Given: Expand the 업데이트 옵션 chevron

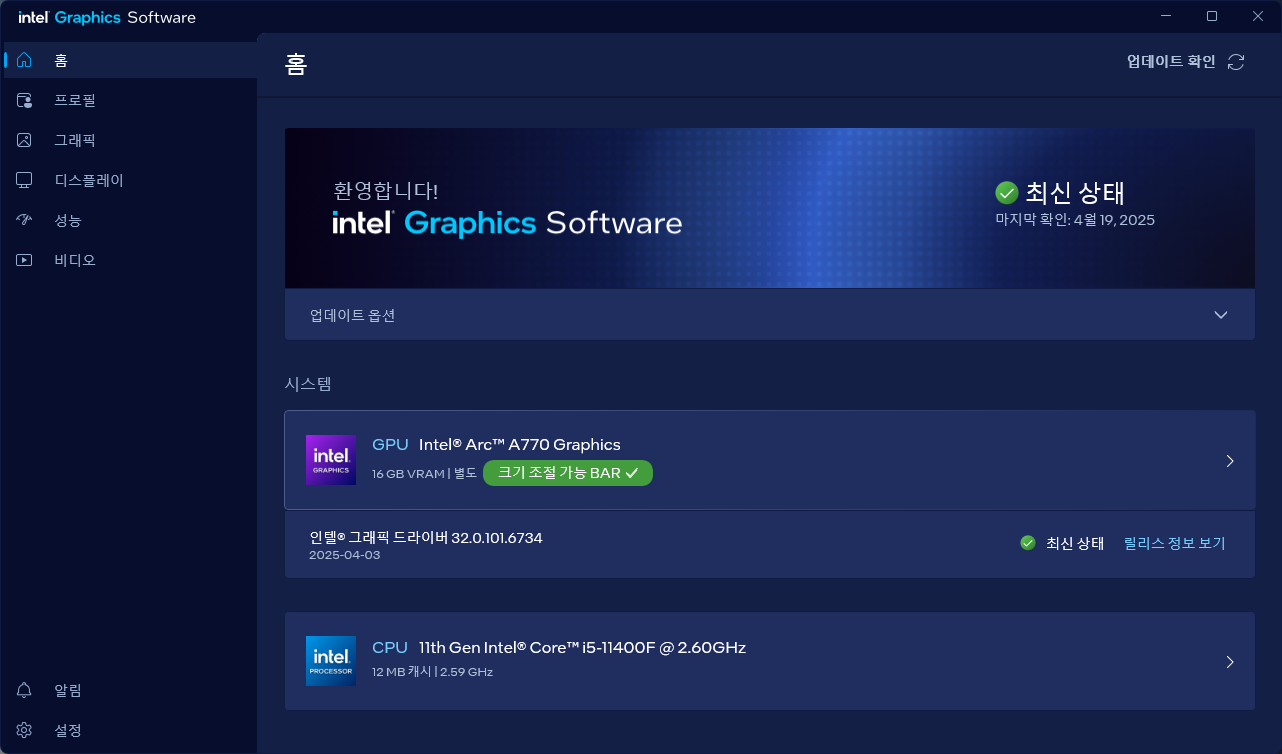Looking at the screenshot, I should click(x=1220, y=315).
